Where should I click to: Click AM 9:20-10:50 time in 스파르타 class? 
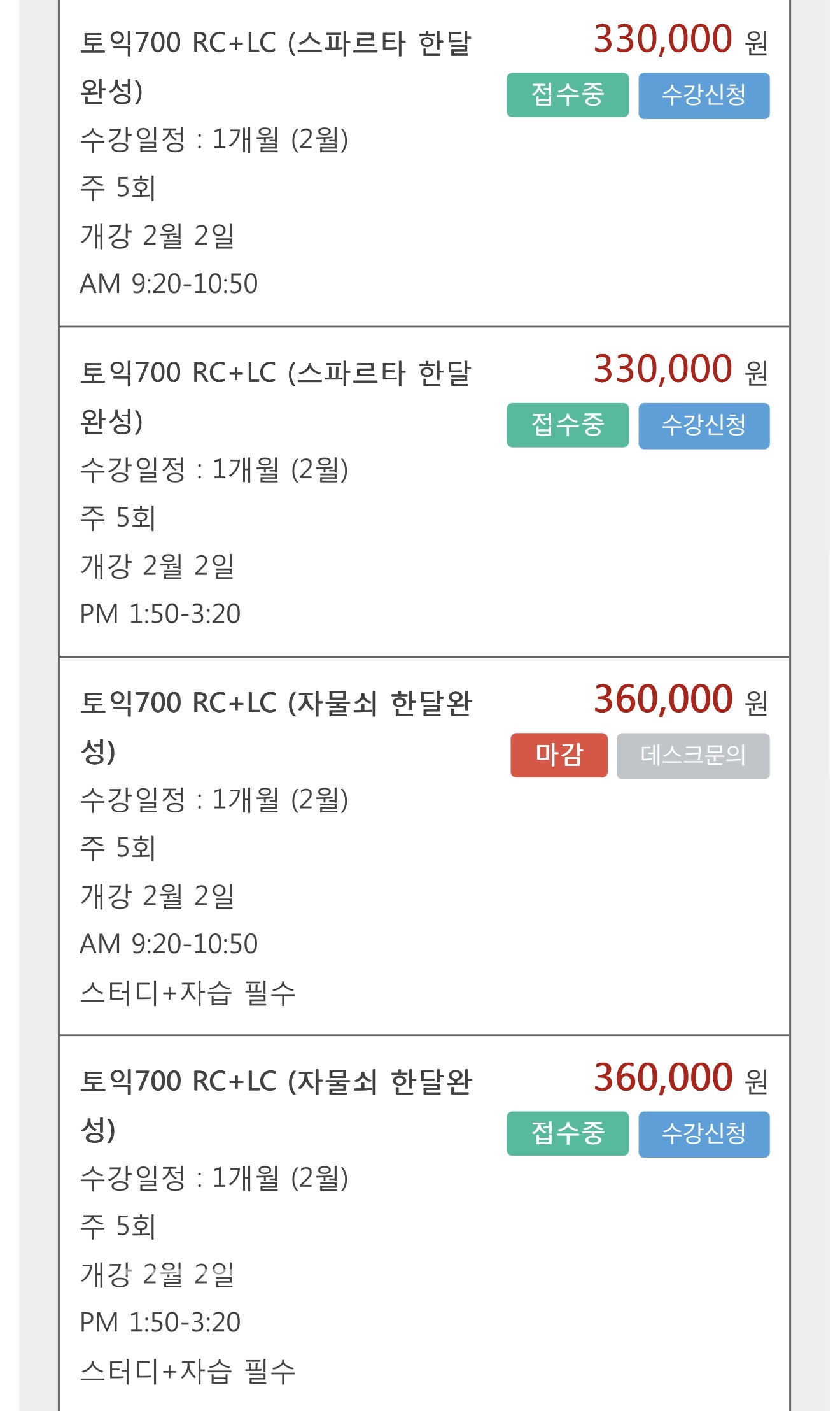tap(169, 284)
